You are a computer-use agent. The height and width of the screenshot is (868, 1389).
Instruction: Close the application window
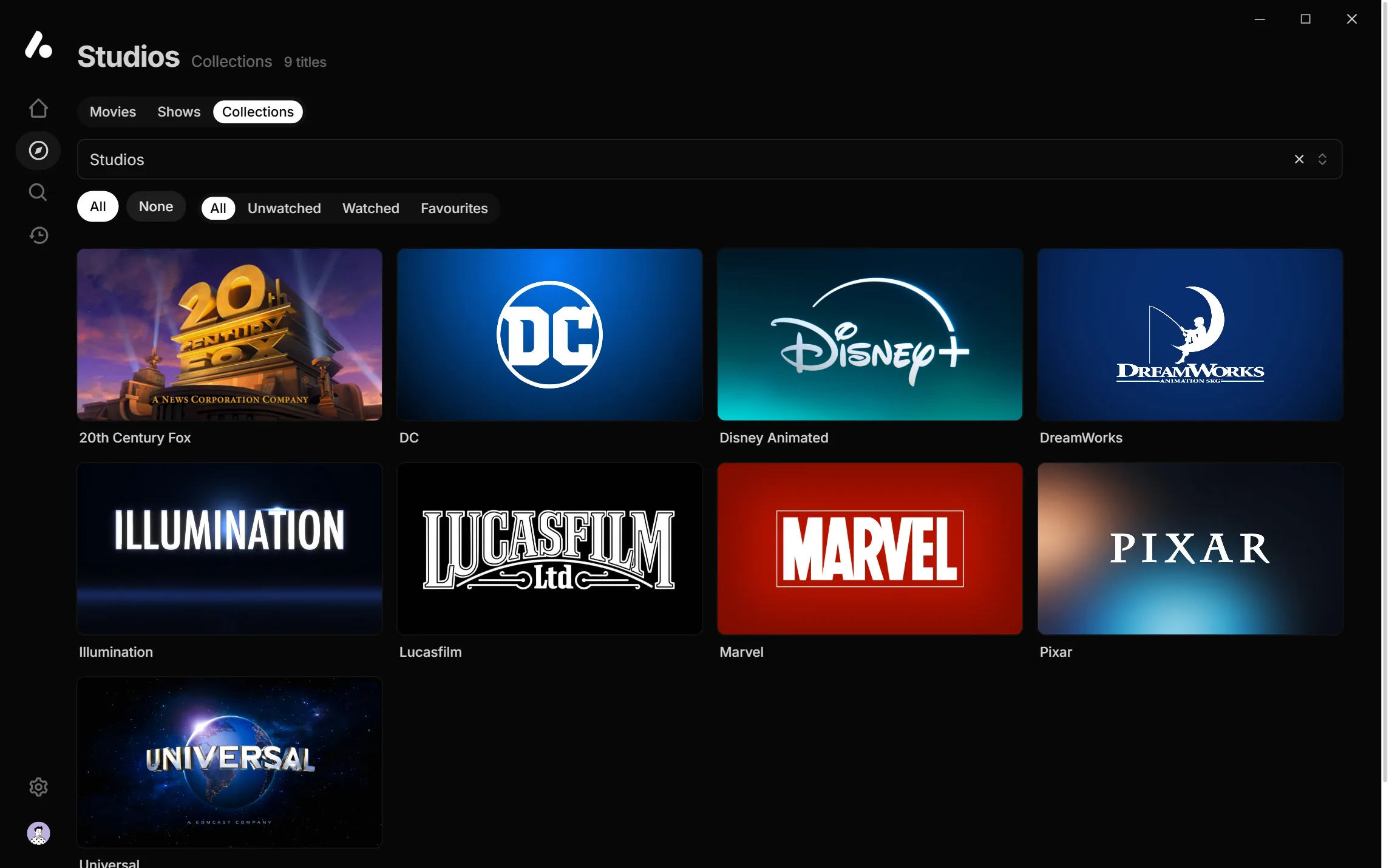1351,19
